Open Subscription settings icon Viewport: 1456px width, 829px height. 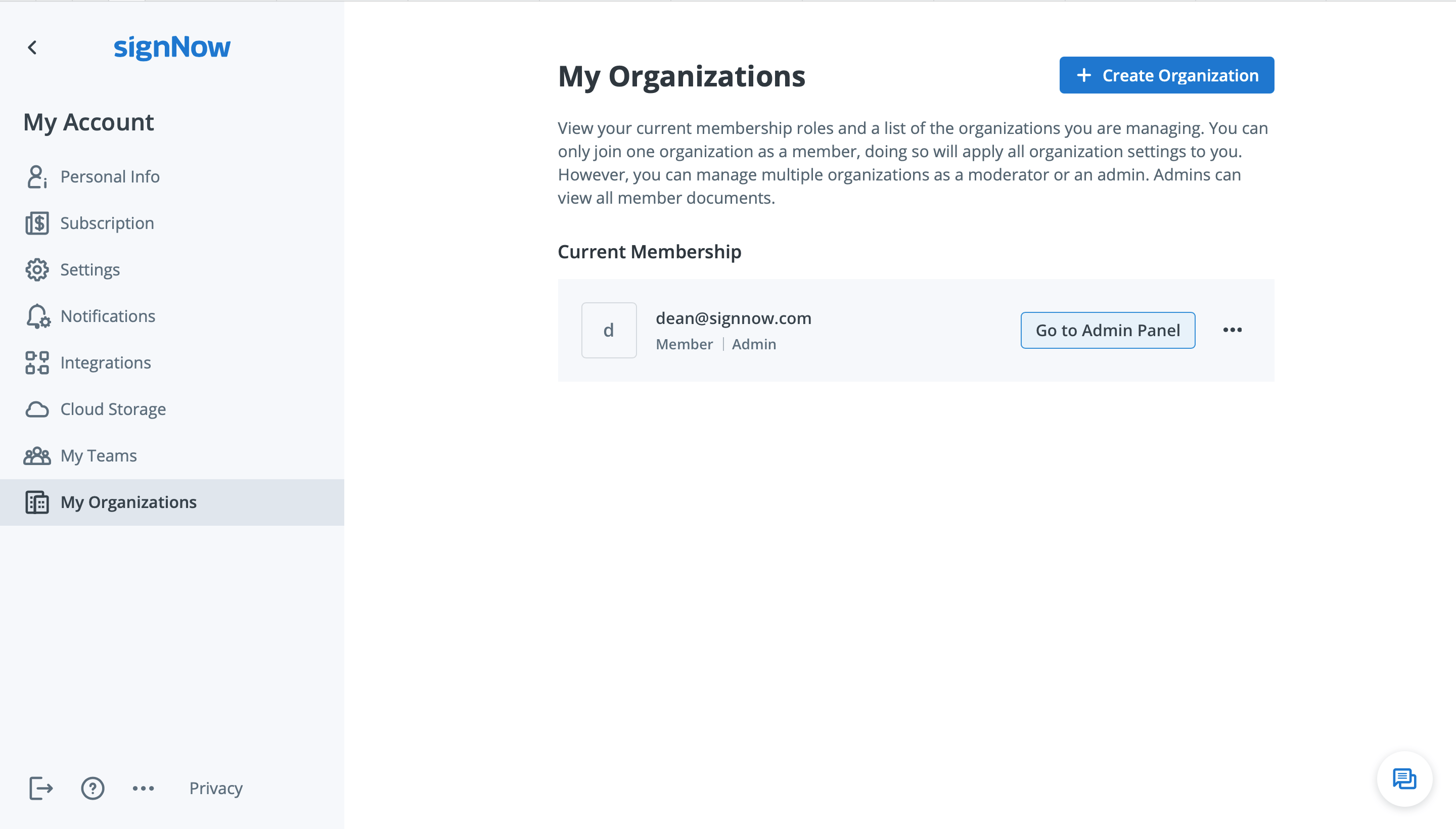[37, 223]
